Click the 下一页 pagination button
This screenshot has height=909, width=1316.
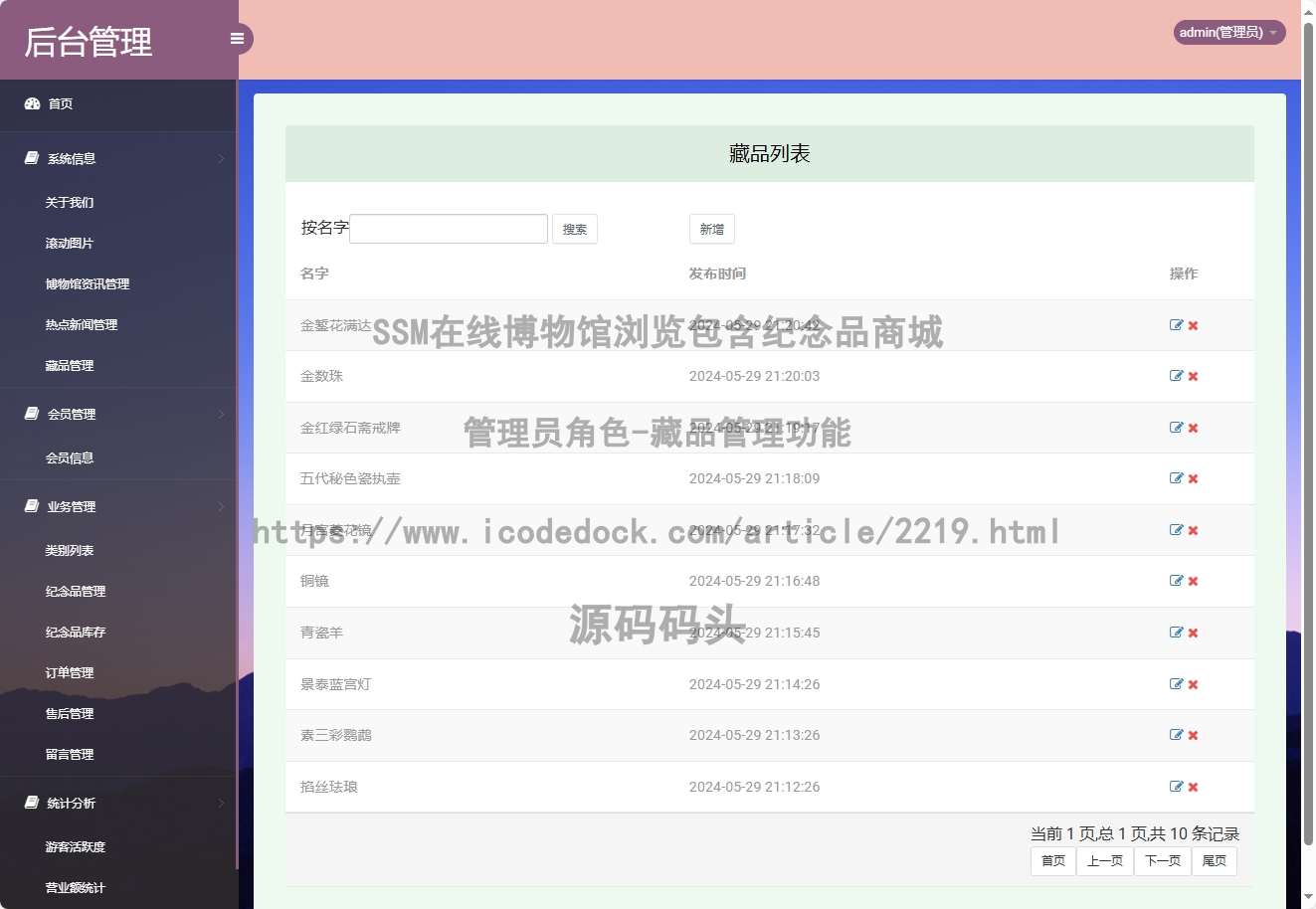coord(1163,861)
